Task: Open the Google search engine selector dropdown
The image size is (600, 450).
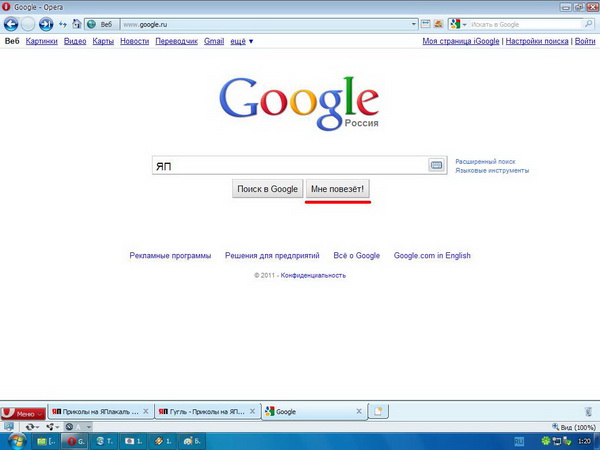Action: 458,24
